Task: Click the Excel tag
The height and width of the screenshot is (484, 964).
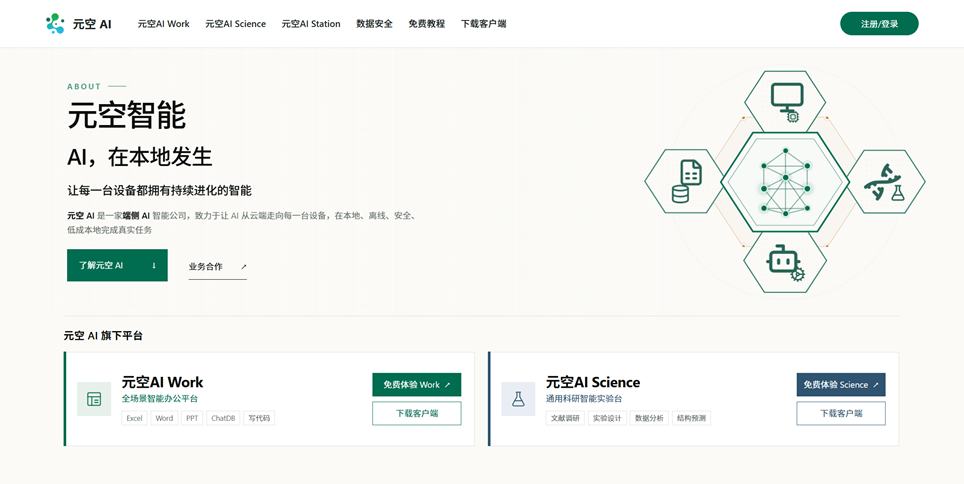Action: pos(135,418)
